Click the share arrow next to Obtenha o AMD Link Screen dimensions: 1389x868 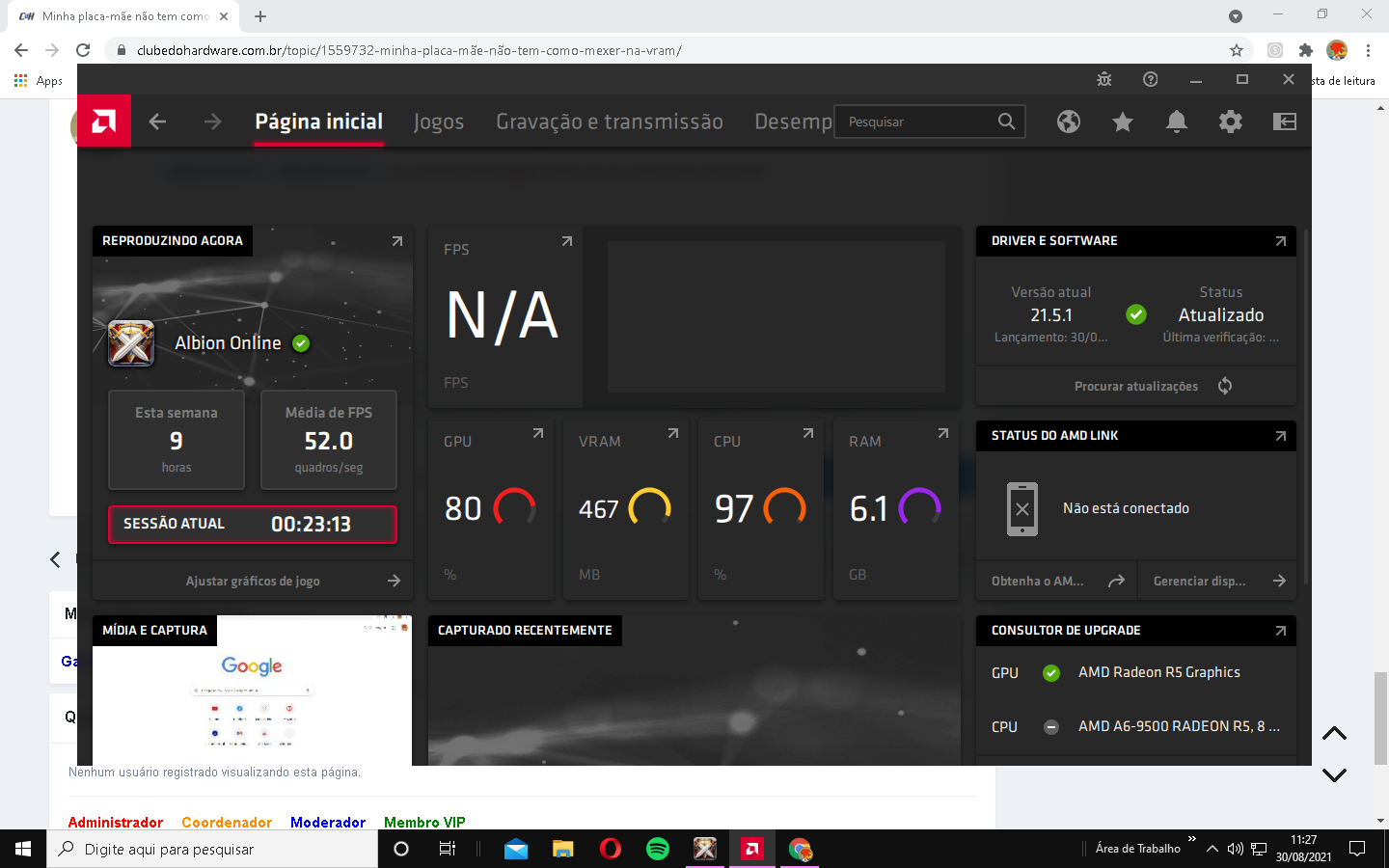point(1116,581)
